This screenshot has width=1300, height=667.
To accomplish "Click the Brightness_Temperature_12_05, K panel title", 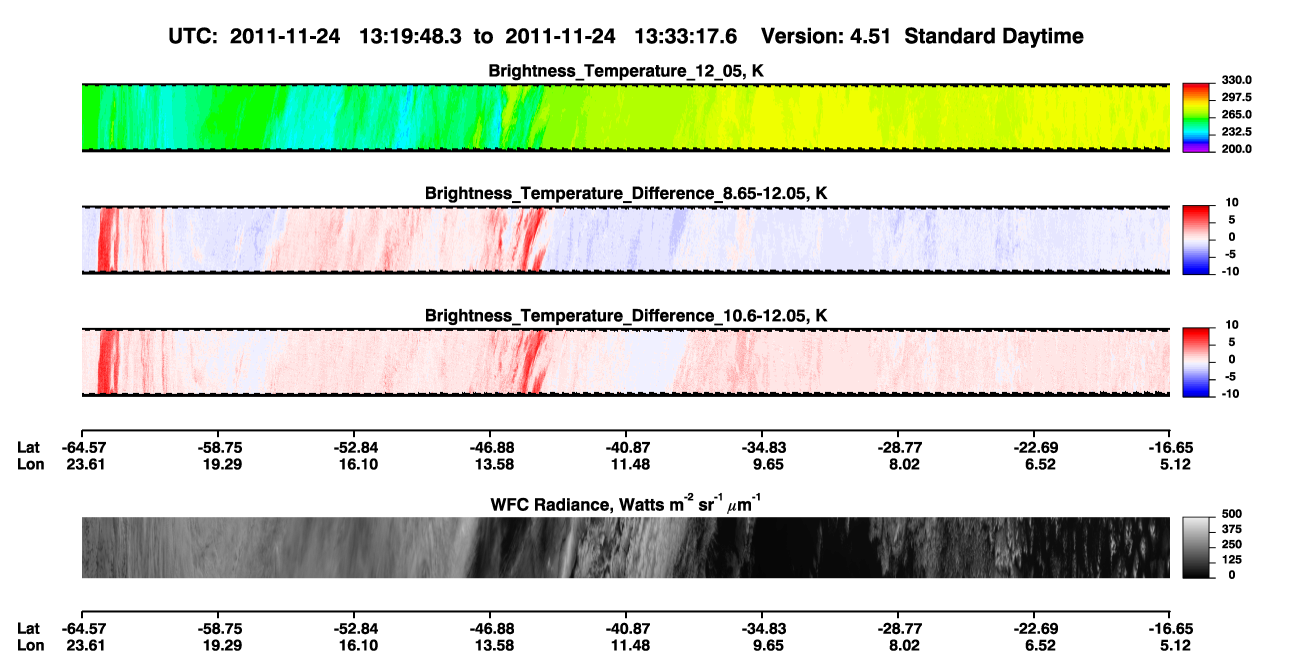I will [626, 71].
